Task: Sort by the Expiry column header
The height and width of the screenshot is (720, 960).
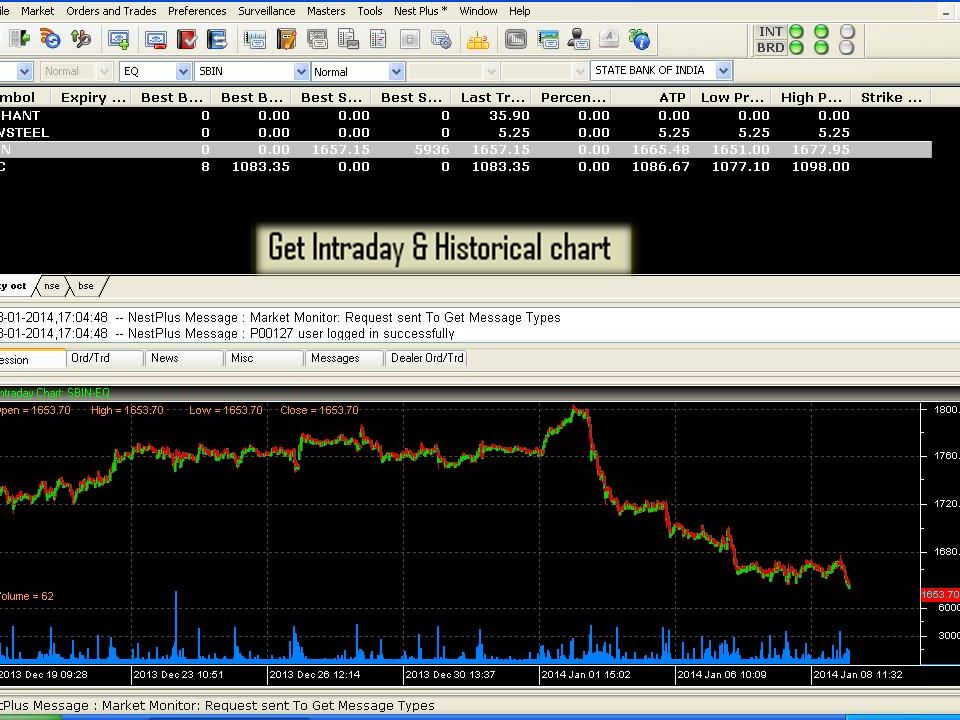Action: click(x=91, y=97)
